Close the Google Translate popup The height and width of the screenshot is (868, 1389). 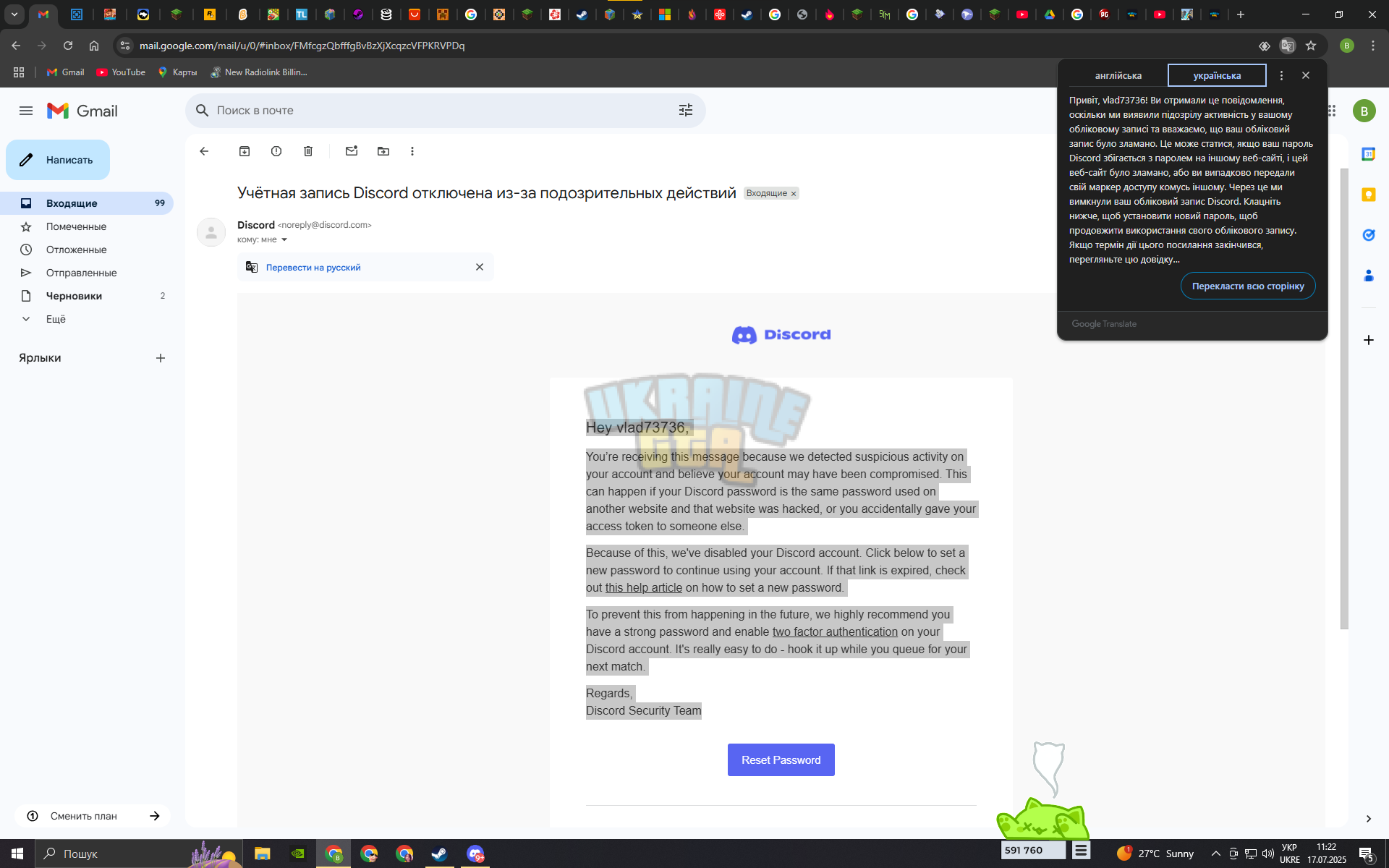(1306, 75)
